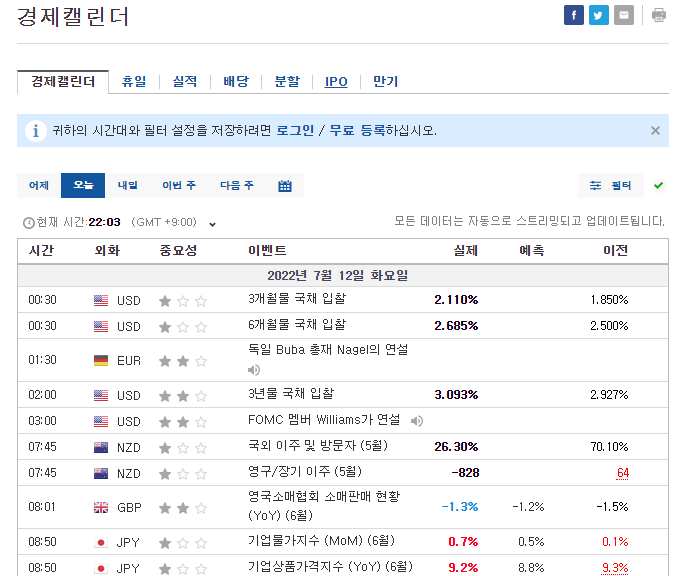Show 이번 주 events
This screenshot has height=576, width=679.
click(x=179, y=185)
